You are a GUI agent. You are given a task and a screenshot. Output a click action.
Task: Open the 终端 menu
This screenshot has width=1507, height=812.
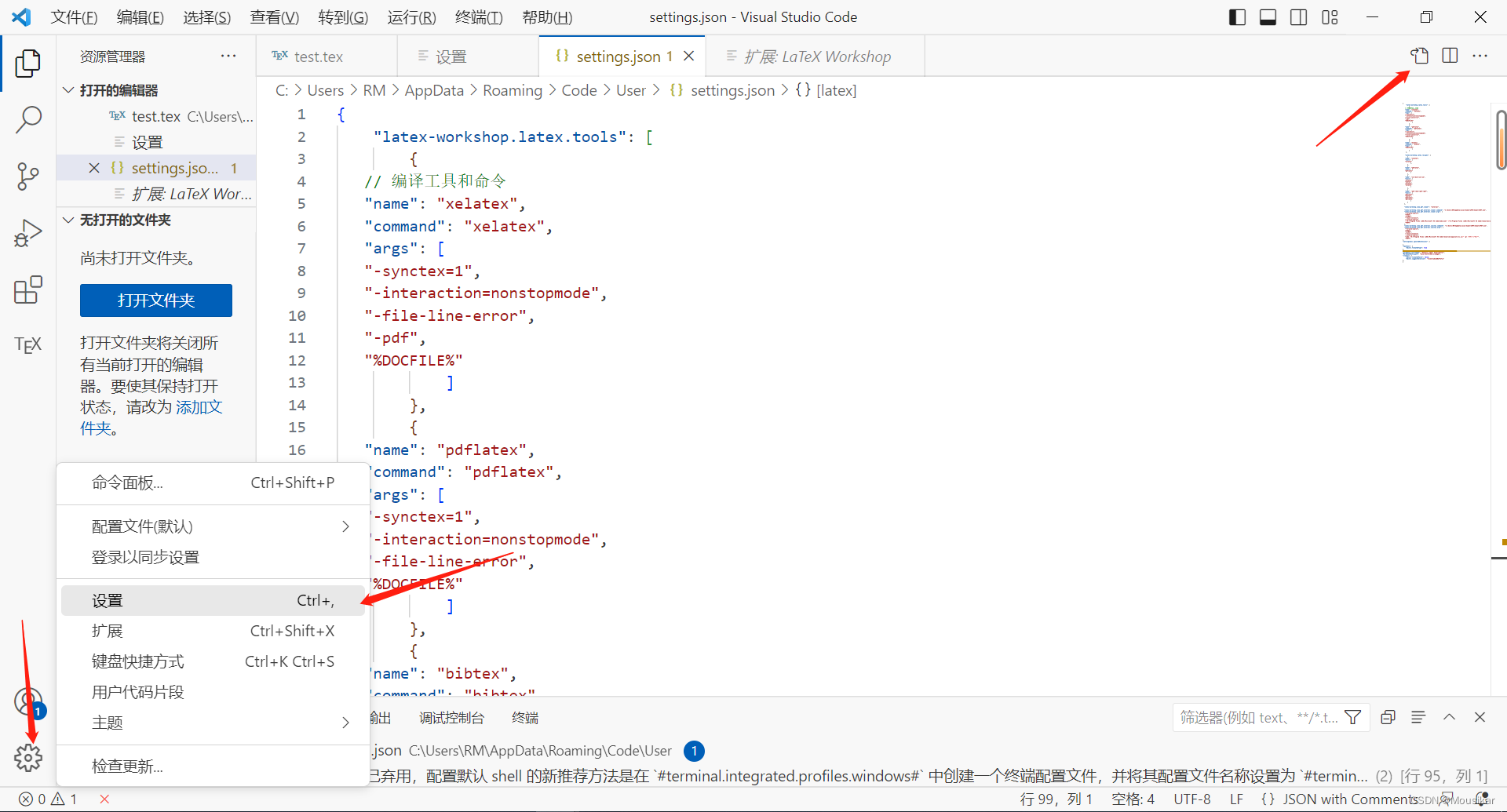coord(479,16)
